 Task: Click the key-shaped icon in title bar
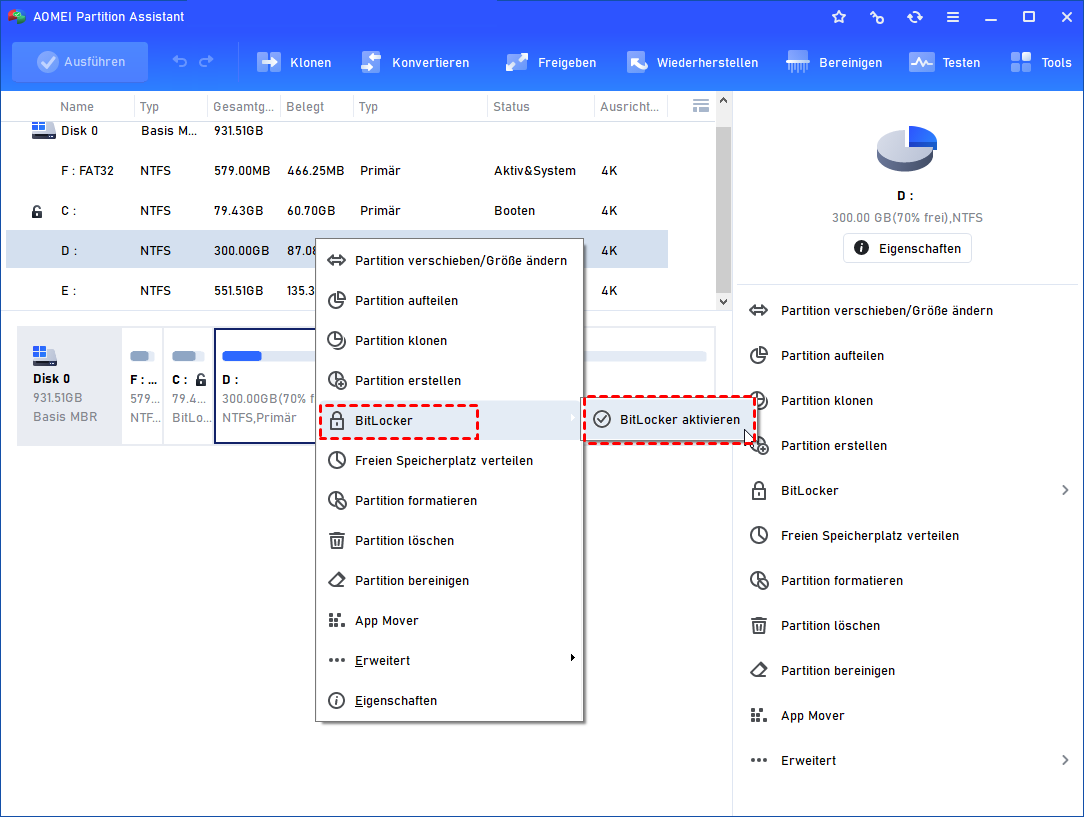[x=877, y=17]
